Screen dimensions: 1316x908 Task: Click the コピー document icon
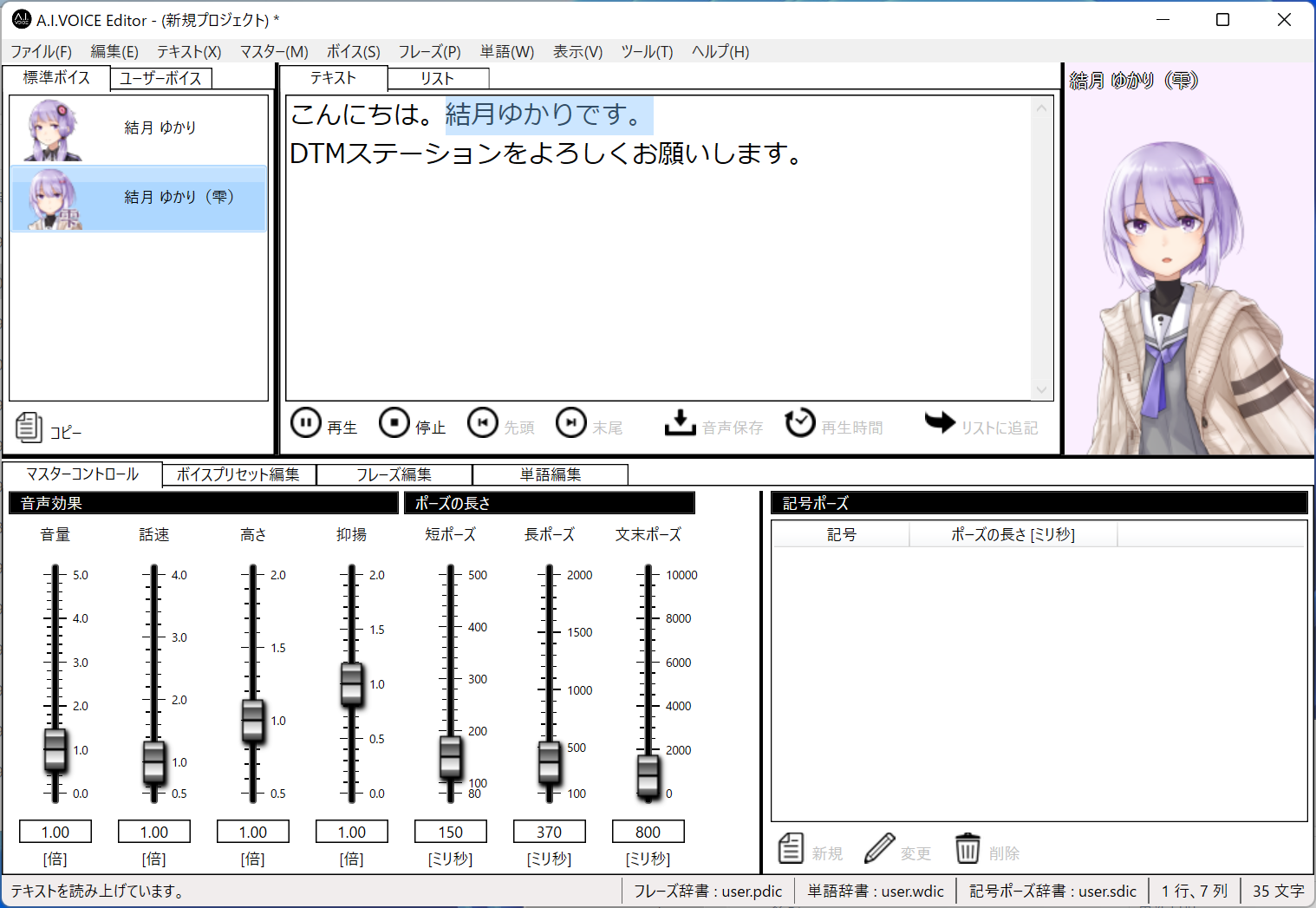coord(29,427)
